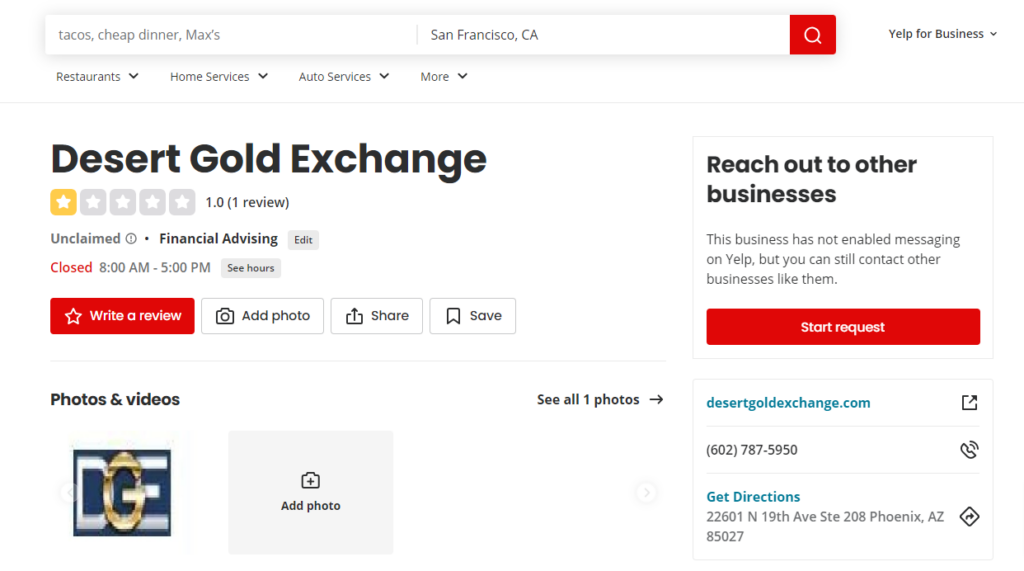Focus the San Francisco, CA location field
This screenshot has height=571, width=1024.
603,35
